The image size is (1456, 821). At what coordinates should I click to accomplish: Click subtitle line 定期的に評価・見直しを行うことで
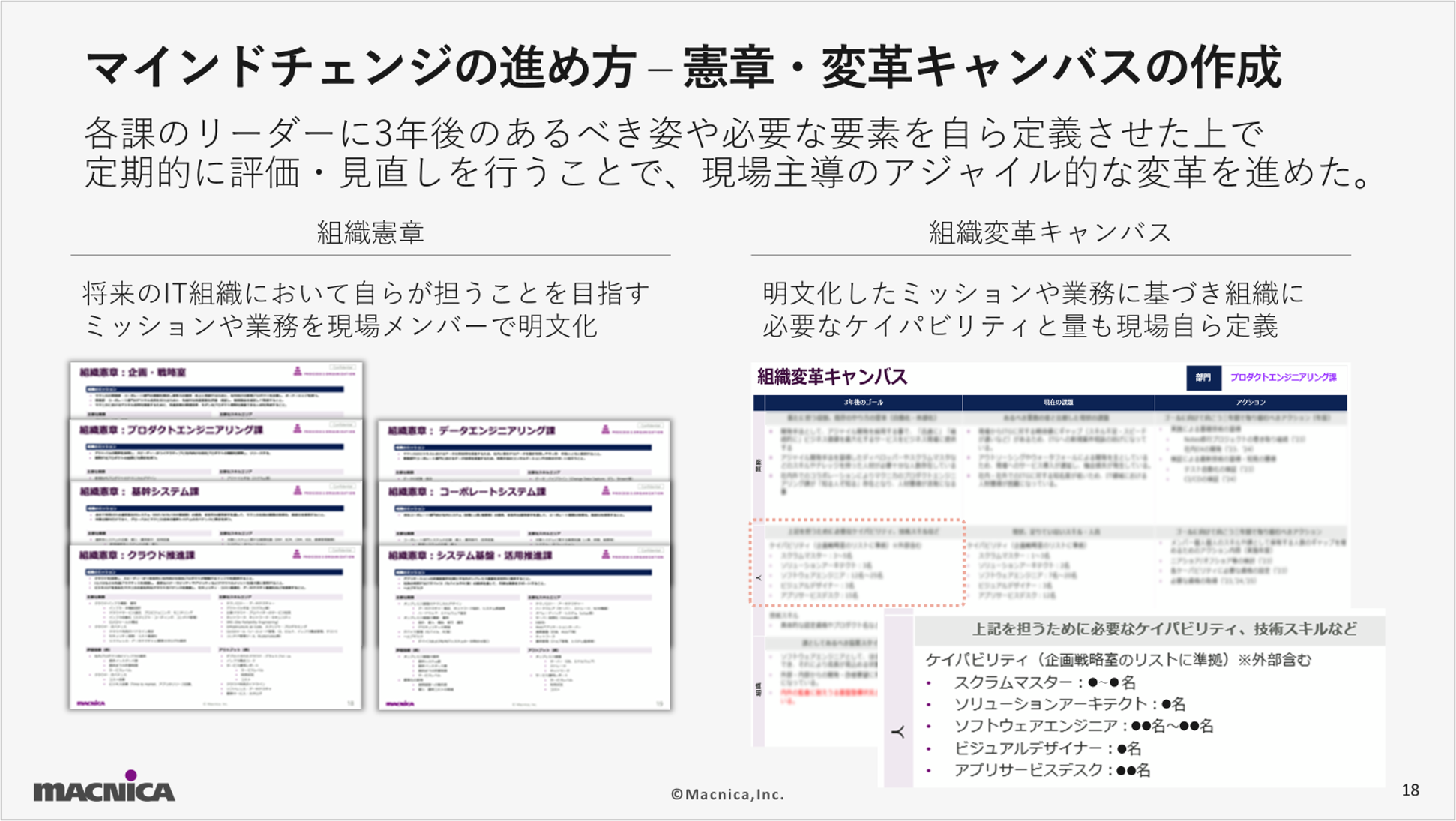click(x=728, y=172)
